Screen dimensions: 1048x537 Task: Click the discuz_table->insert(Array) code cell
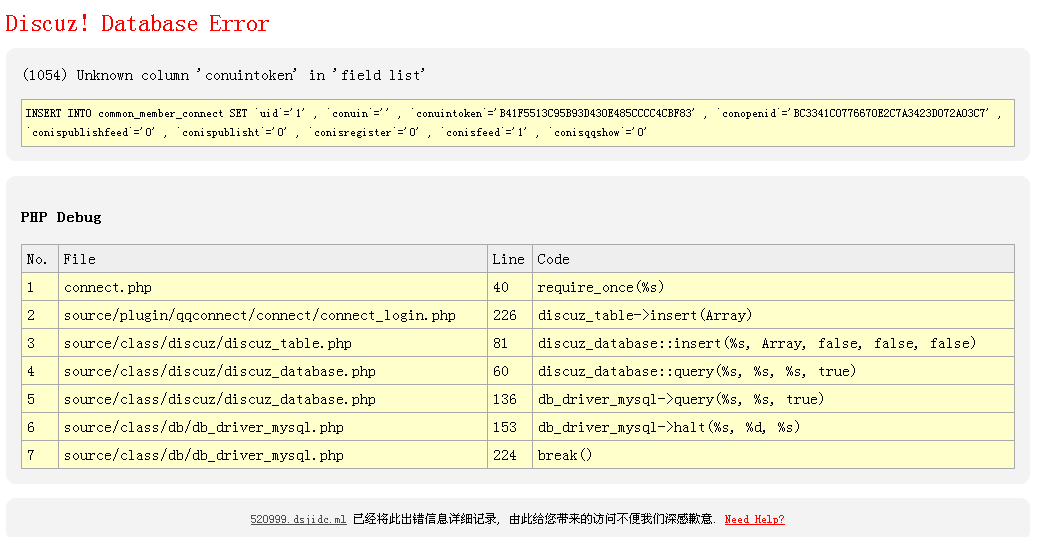click(644, 315)
